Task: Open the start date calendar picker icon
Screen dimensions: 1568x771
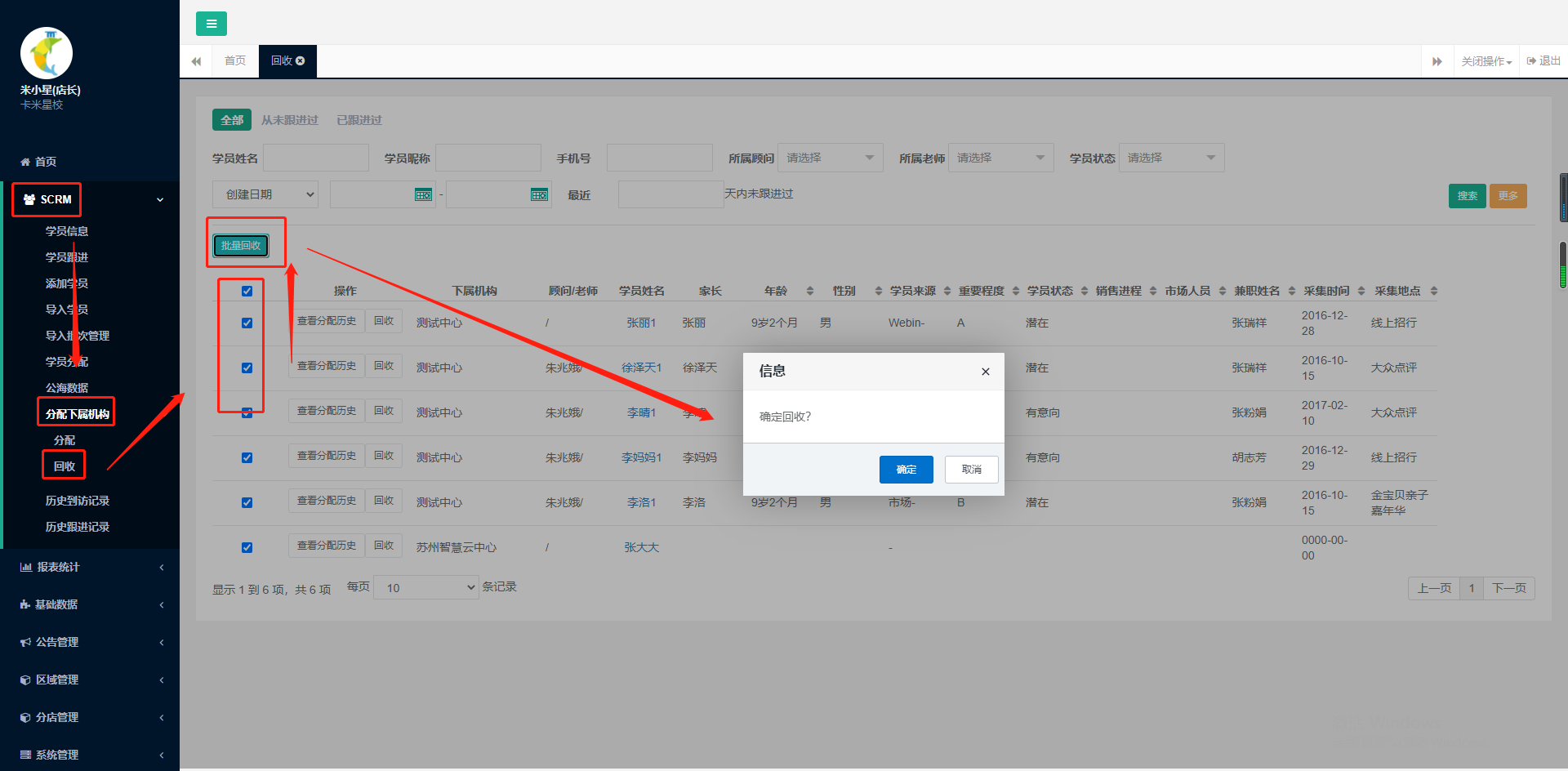Action: coord(423,194)
